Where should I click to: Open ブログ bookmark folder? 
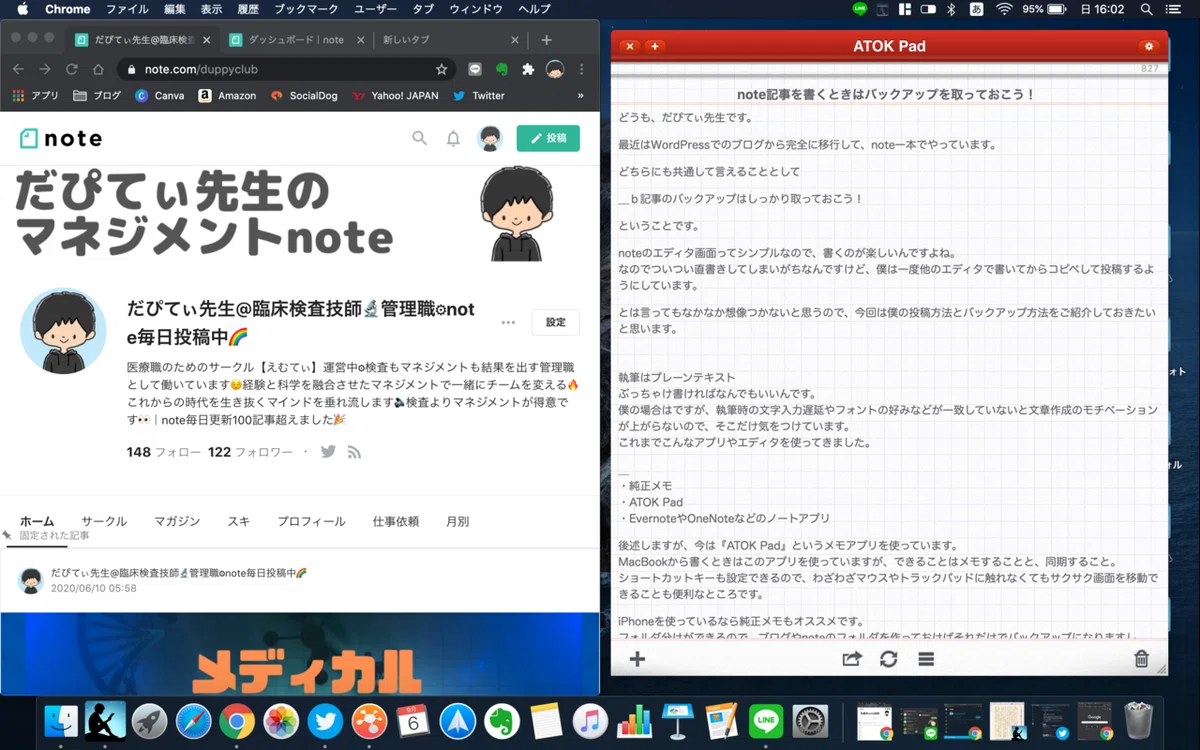pyautogui.click(x=98, y=96)
